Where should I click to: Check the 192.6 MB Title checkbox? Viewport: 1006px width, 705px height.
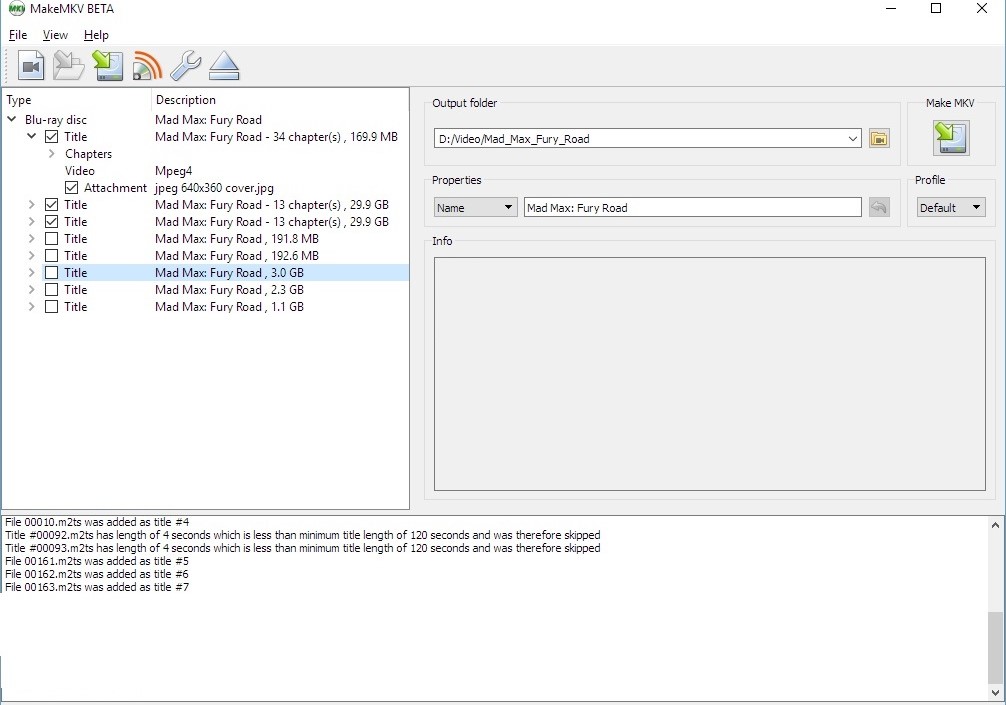[x=51, y=255]
